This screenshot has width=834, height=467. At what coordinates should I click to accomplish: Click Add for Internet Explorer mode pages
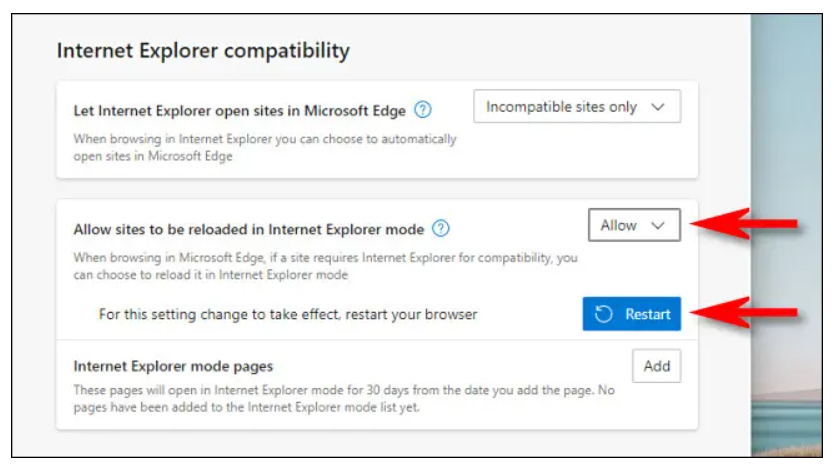656,366
